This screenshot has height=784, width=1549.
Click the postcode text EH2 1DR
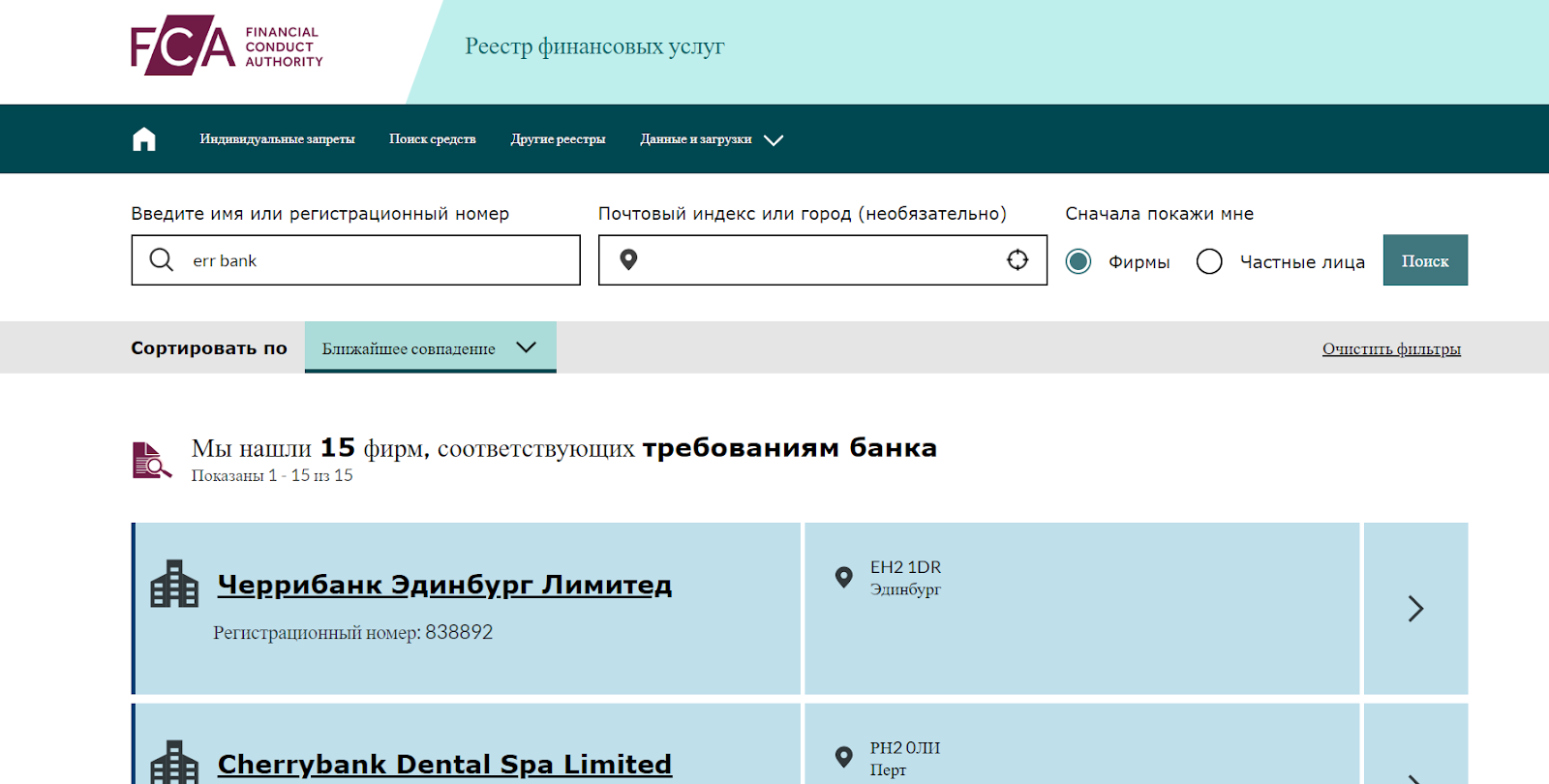pos(905,567)
